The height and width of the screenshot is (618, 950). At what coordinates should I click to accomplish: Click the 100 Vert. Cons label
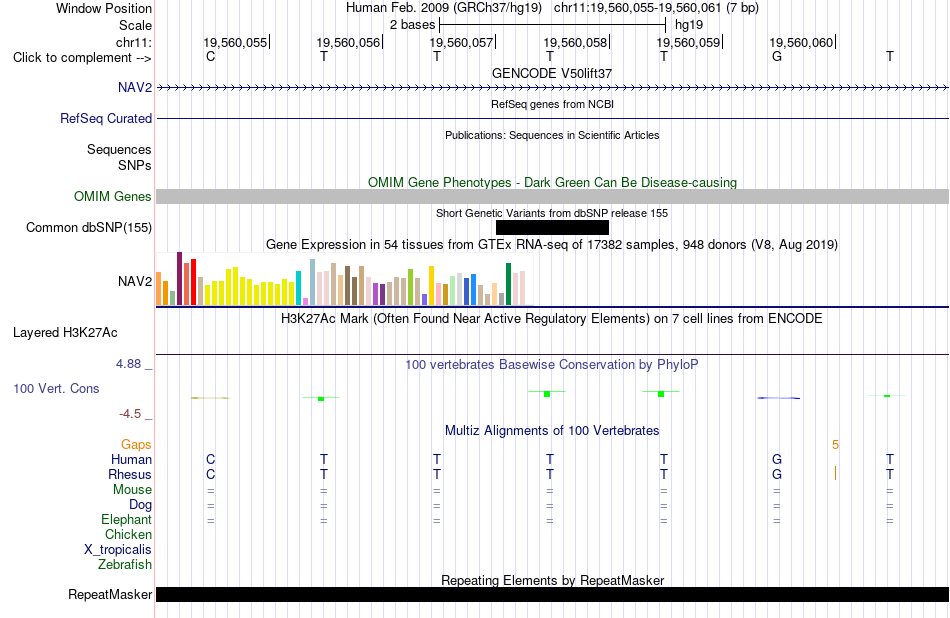56,388
